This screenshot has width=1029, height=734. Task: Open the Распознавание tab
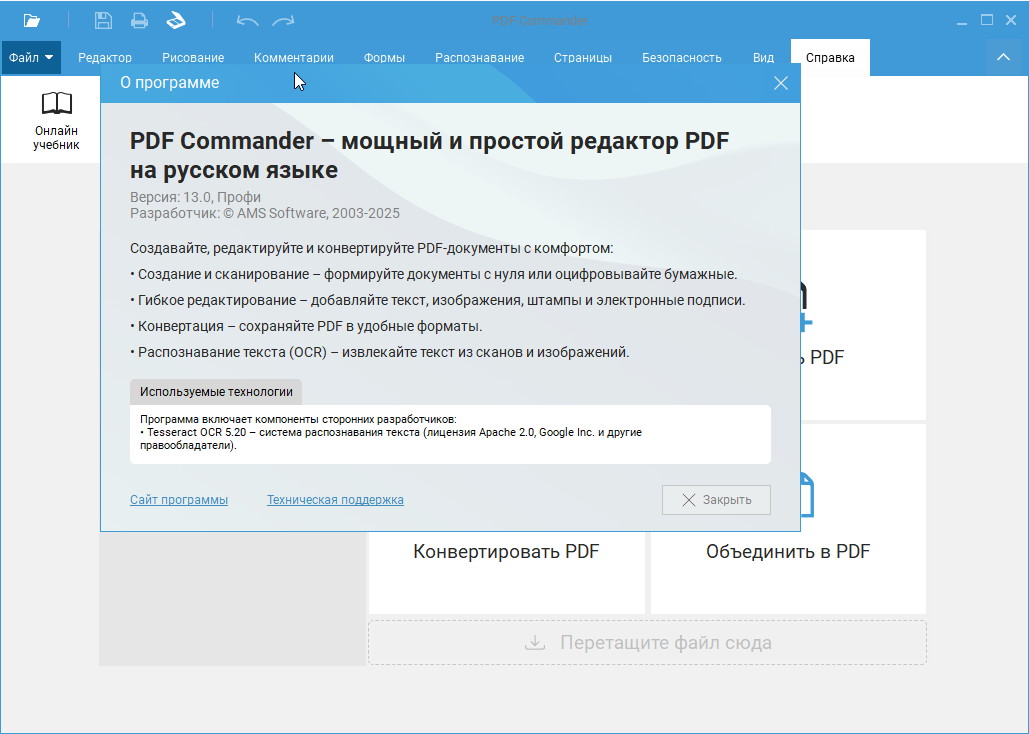pos(480,58)
